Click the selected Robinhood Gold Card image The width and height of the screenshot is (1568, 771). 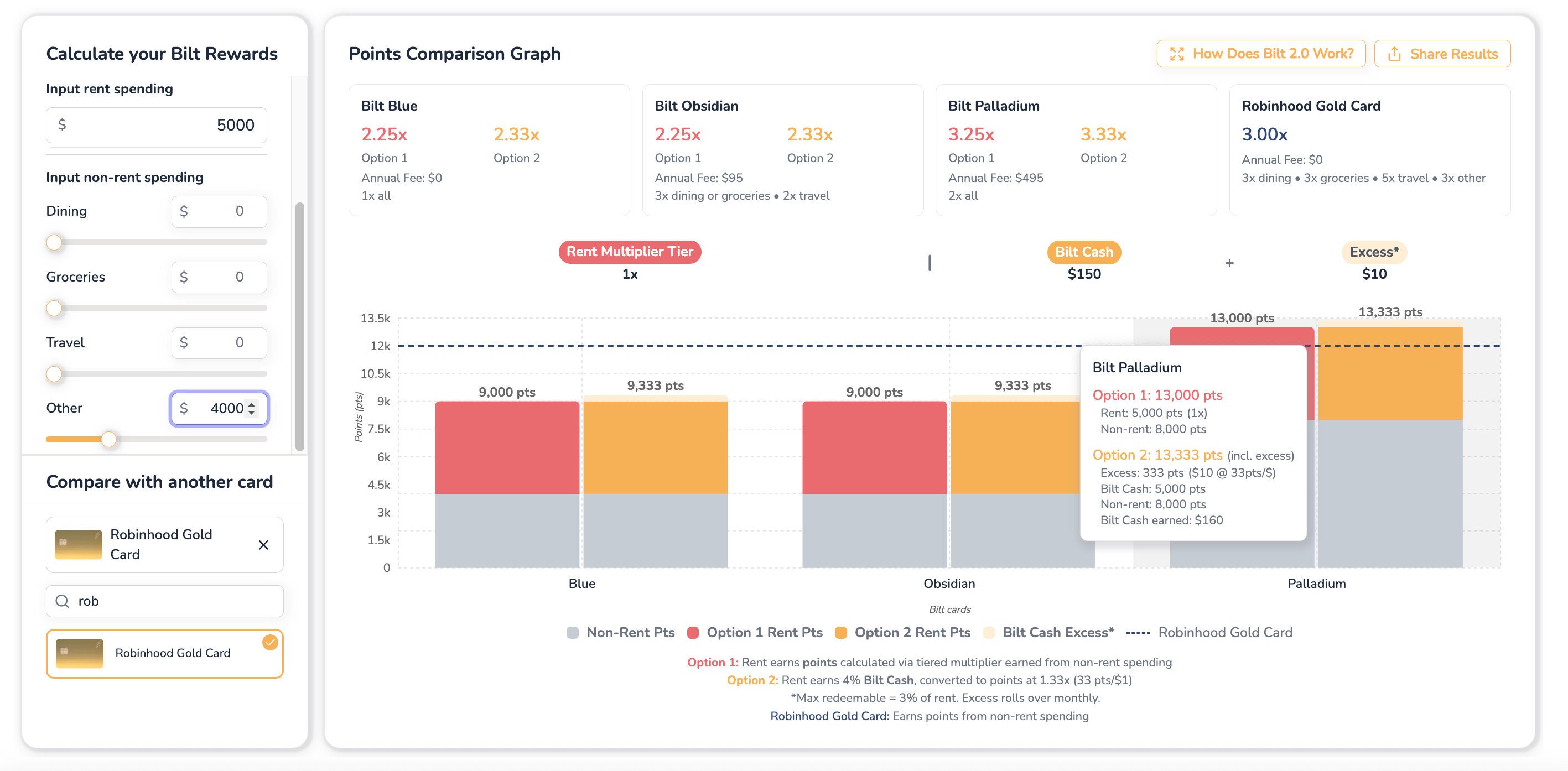pyautogui.click(x=79, y=545)
